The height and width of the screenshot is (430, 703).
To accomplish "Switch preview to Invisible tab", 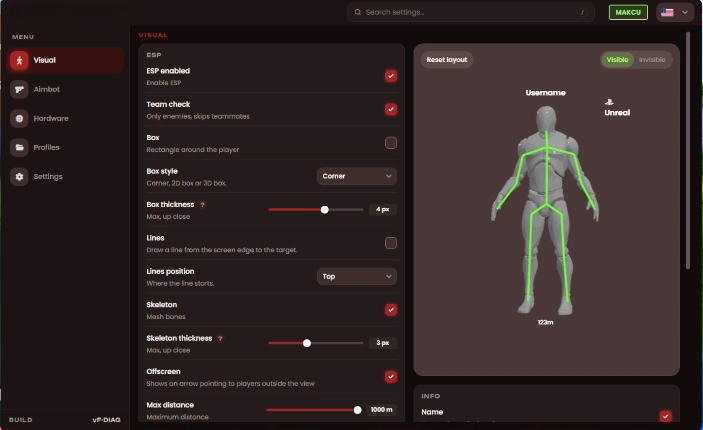I will tap(652, 60).
